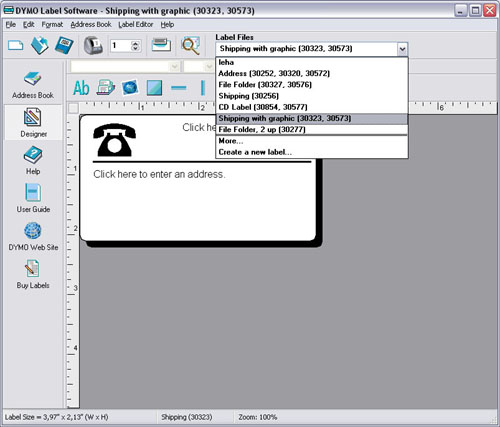Click the LabelWriter printer icon

click(x=93, y=45)
